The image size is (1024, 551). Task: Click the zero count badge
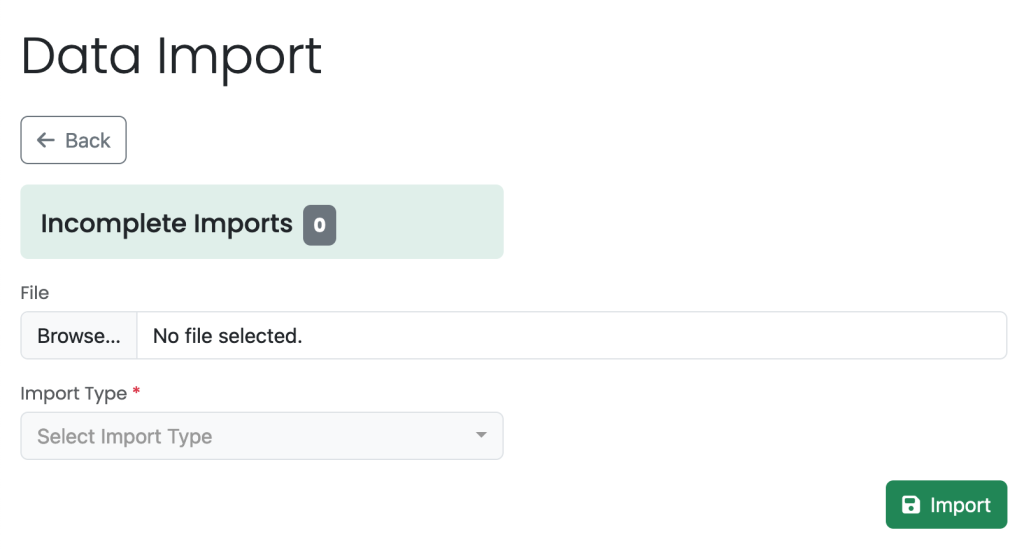[319, 225]
